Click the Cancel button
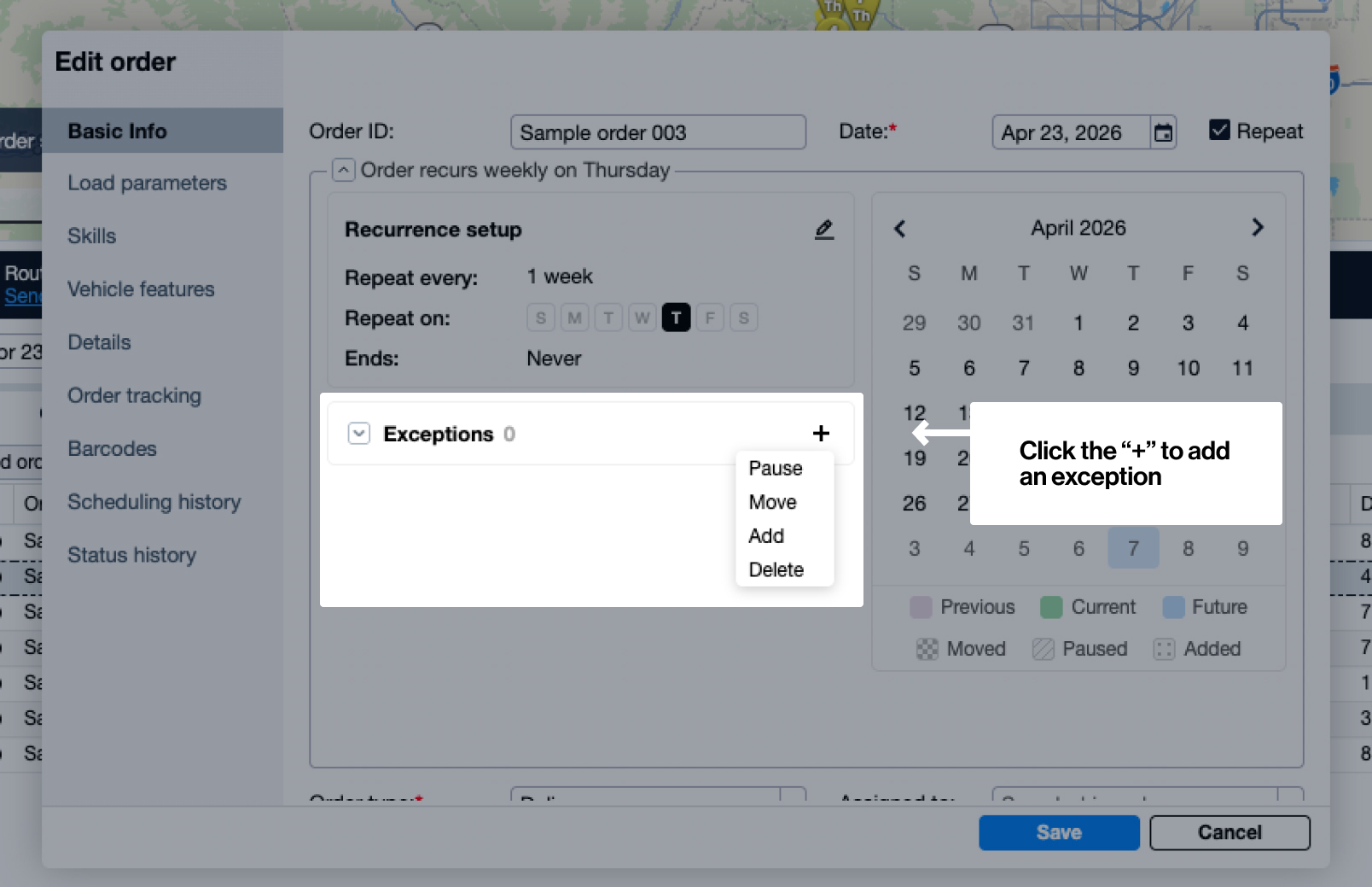 coord(1230,832)
